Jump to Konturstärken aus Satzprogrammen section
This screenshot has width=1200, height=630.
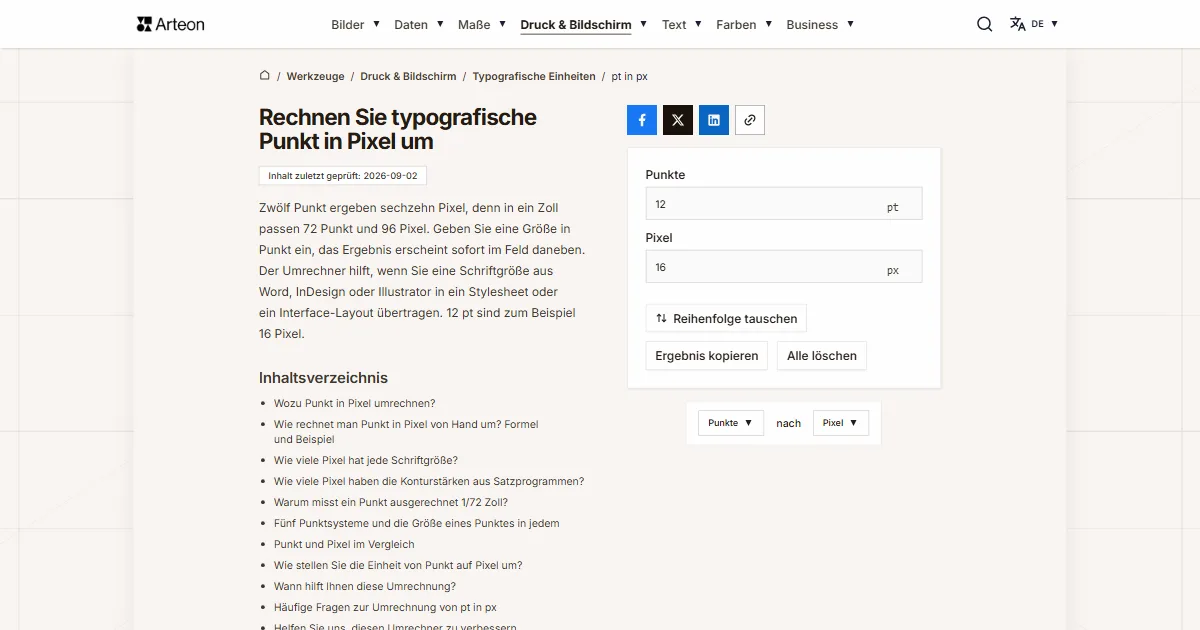point(429,481)
